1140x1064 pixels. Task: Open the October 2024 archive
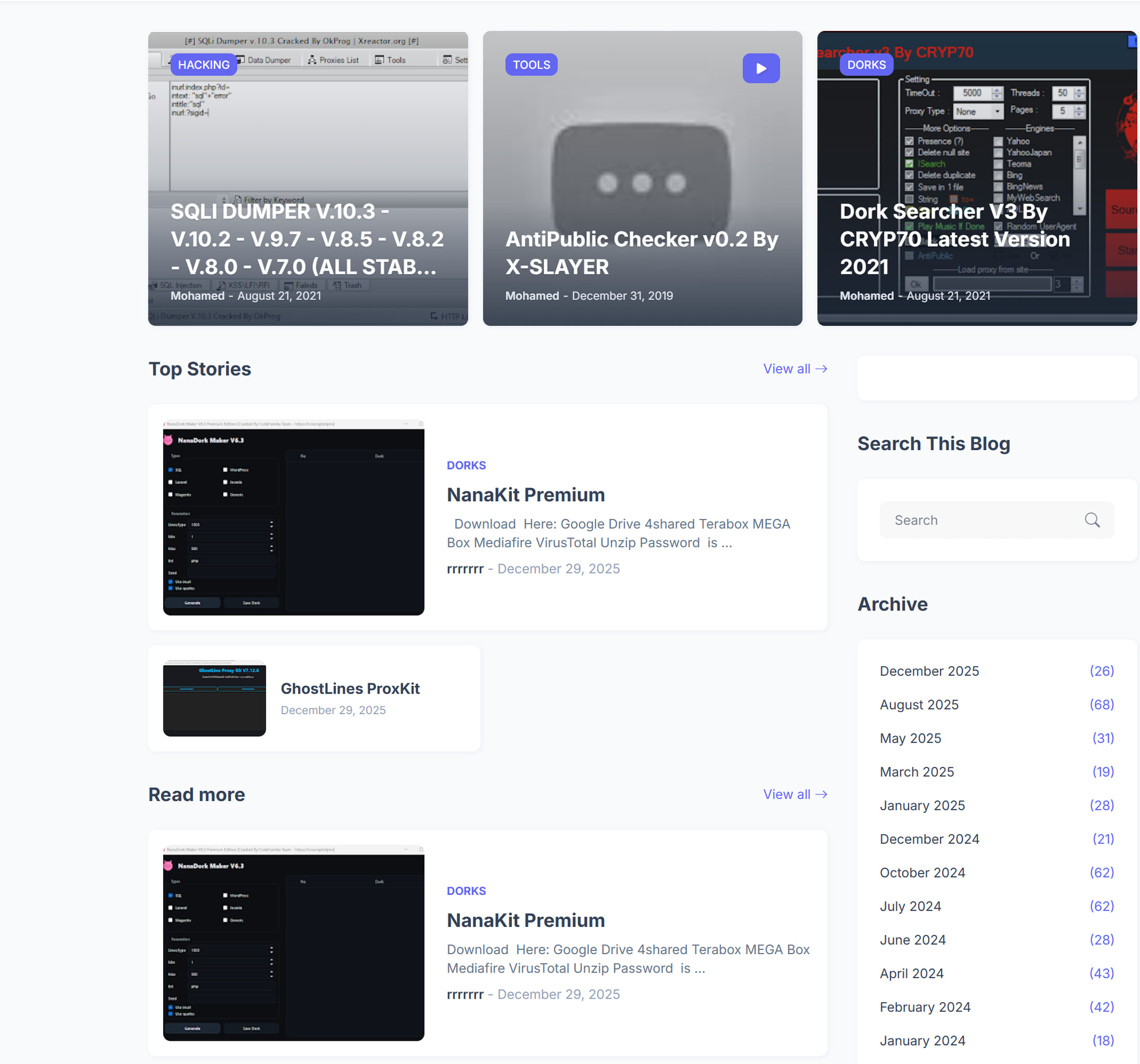(922, 872)
